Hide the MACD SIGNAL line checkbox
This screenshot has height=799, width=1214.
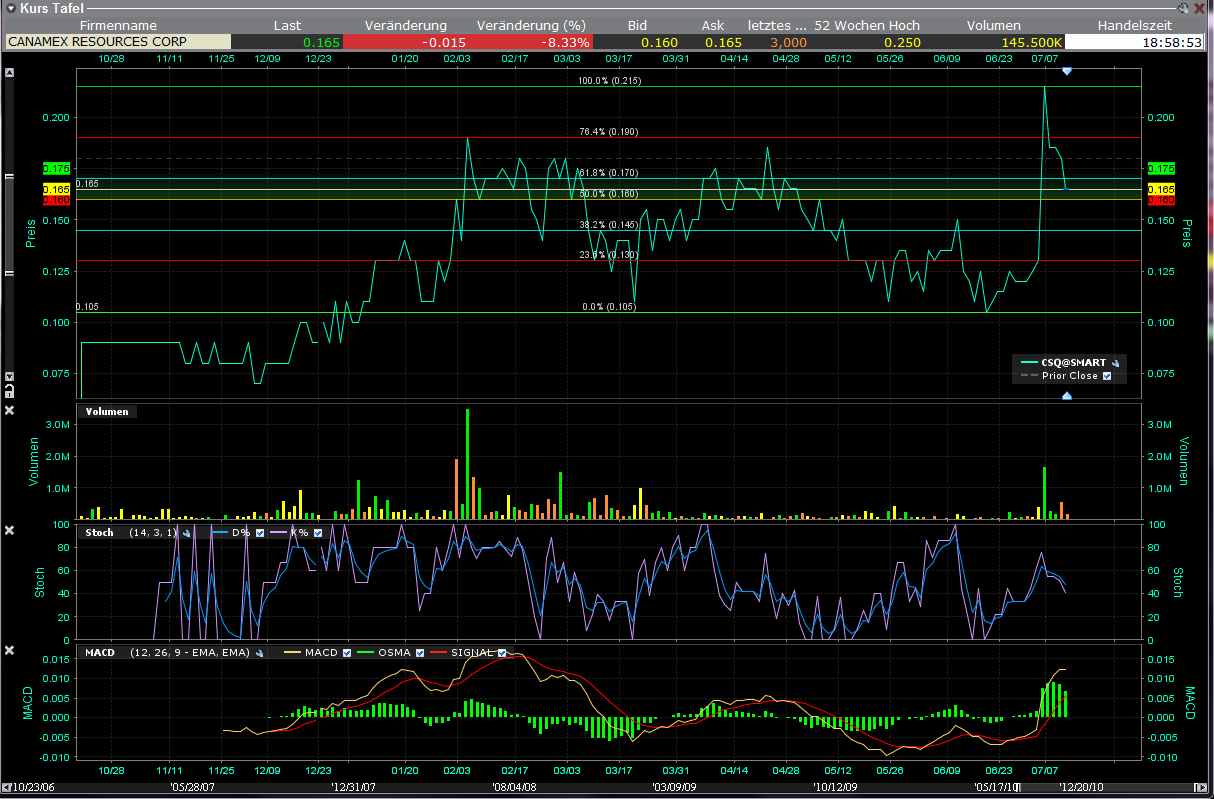503,653
